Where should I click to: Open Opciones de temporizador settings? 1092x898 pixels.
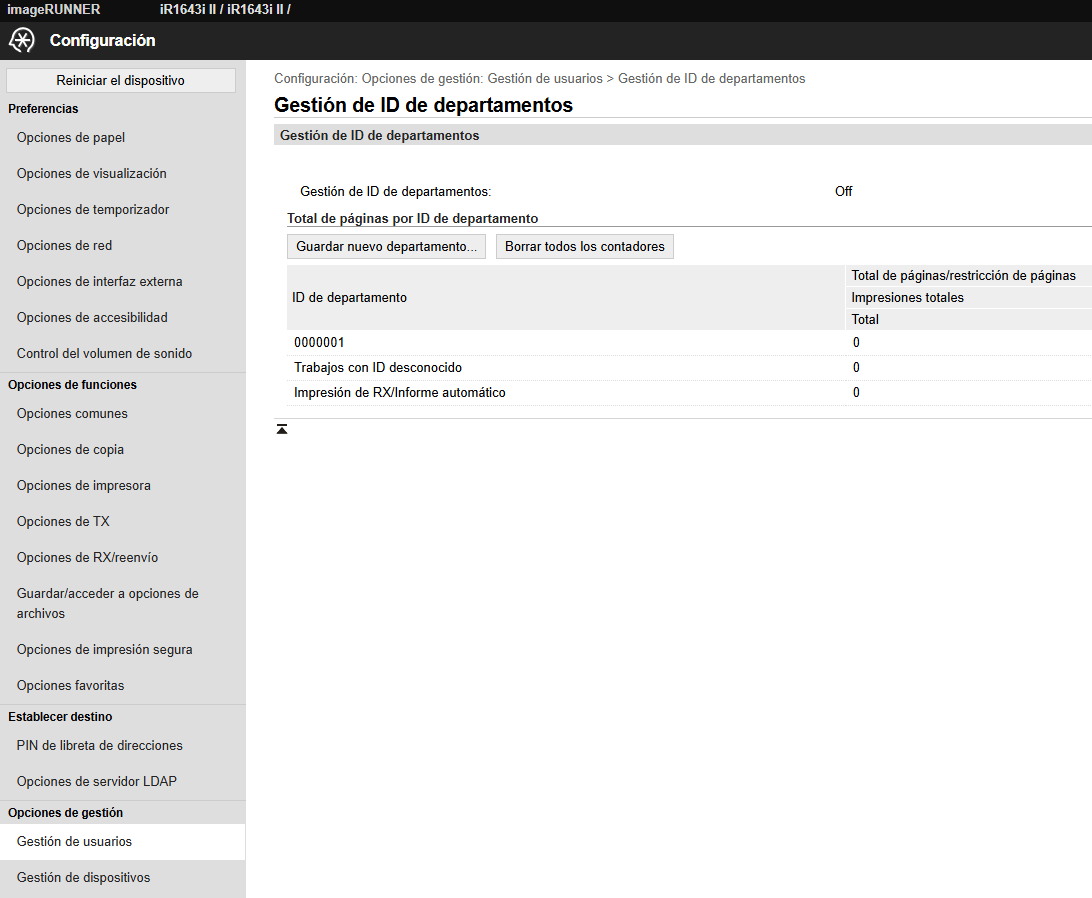coord(93,210)
